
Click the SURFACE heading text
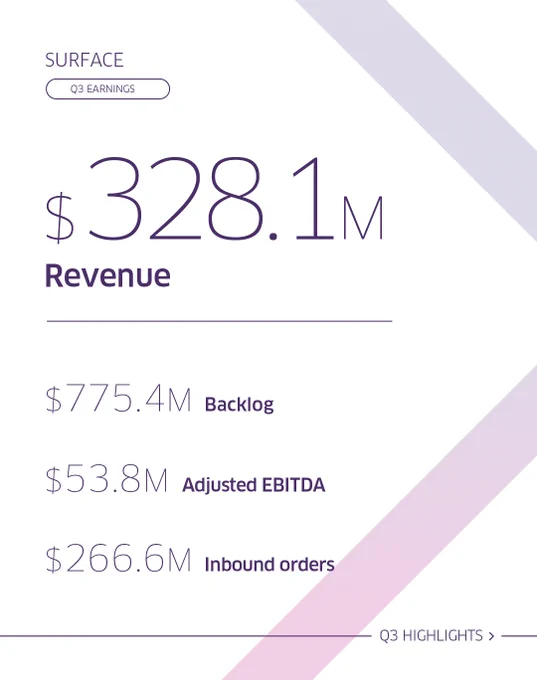[85, 60]
